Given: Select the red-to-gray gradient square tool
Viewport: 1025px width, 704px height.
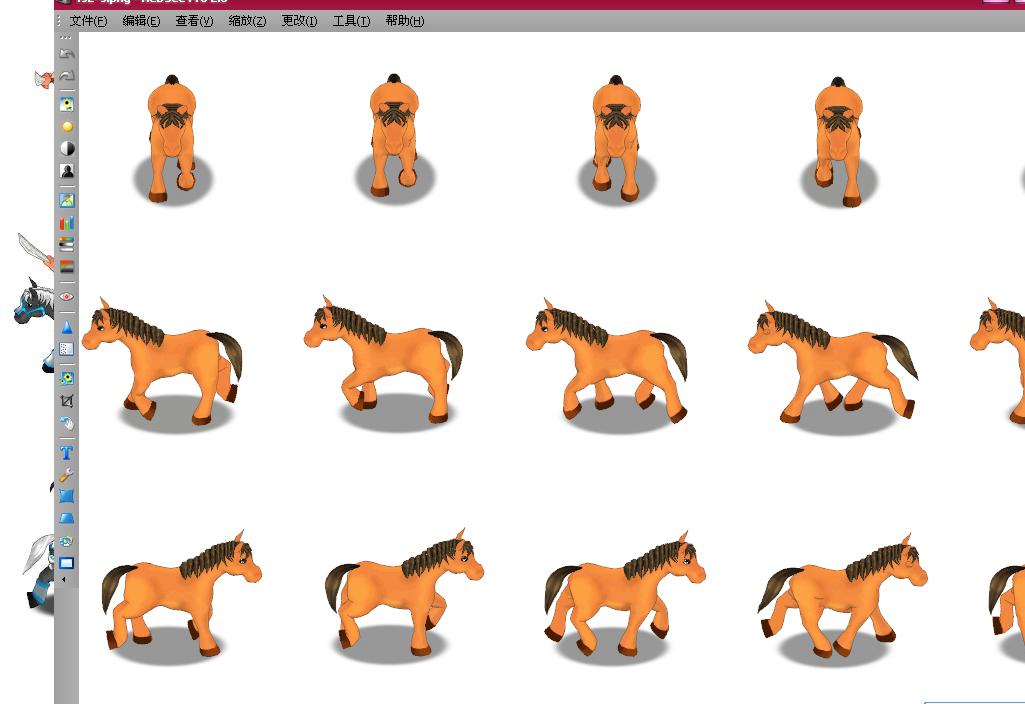Looking at the screenshot, I should [67, 267].
